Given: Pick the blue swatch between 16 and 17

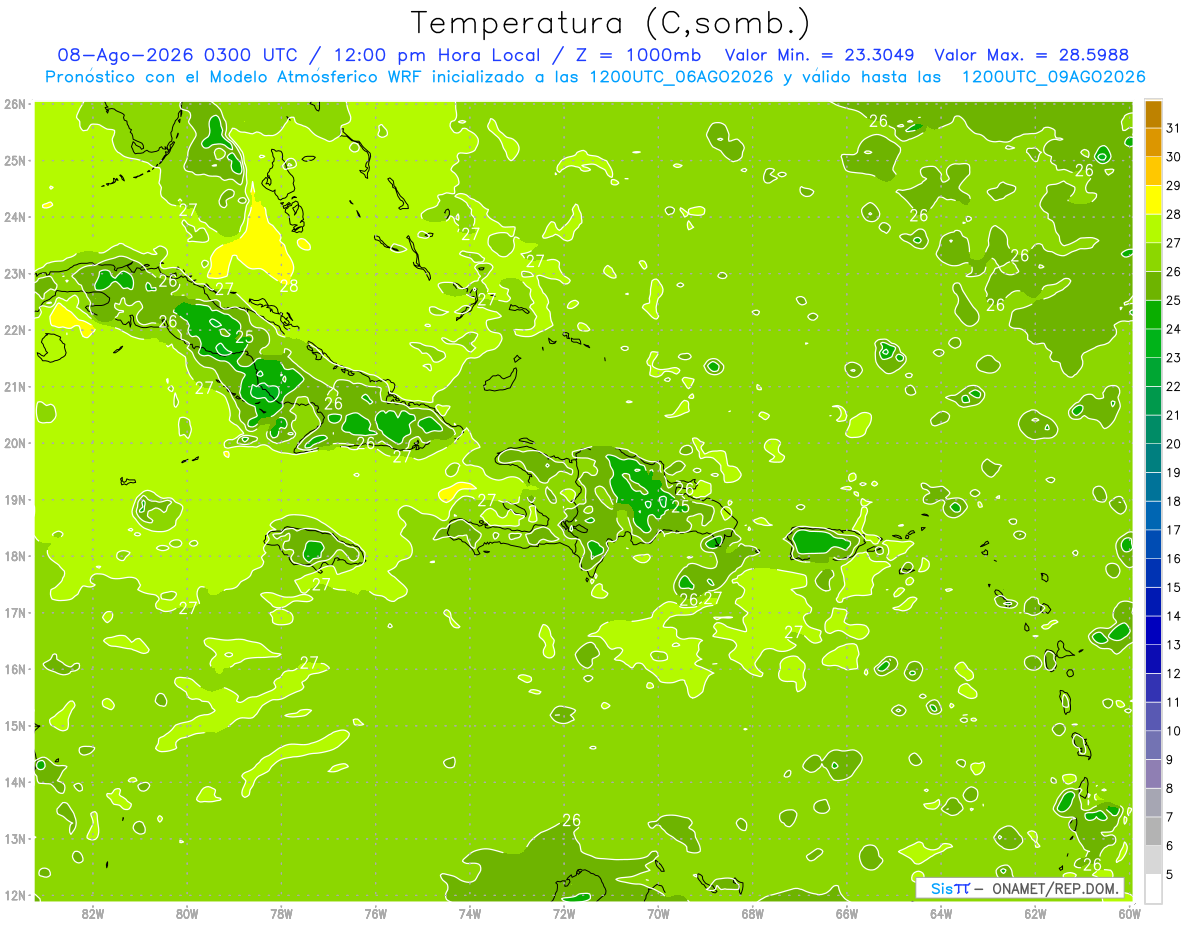Looking at the screenshot, I should click(x=1153, y=544).
